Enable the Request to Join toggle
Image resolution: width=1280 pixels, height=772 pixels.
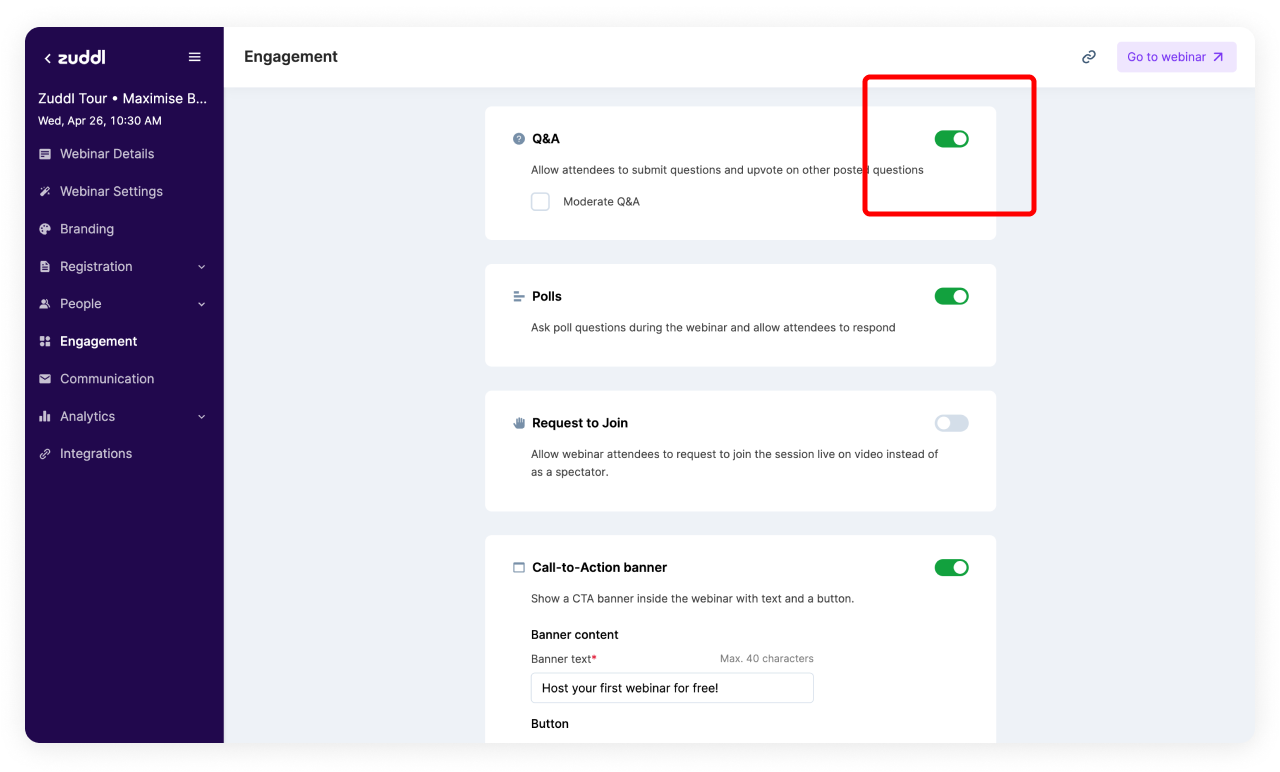pyautogui.click(x=951, y=423)
